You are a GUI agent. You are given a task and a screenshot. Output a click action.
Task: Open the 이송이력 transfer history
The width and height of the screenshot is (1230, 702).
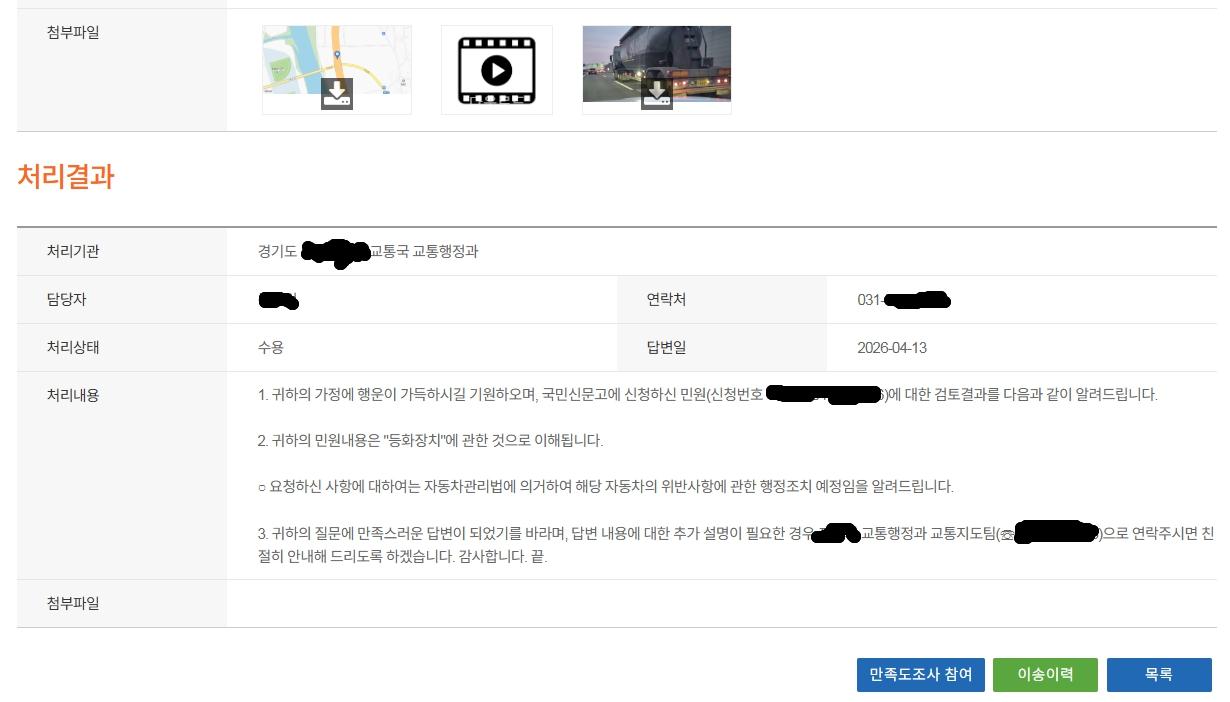(x=1044, y=675)
